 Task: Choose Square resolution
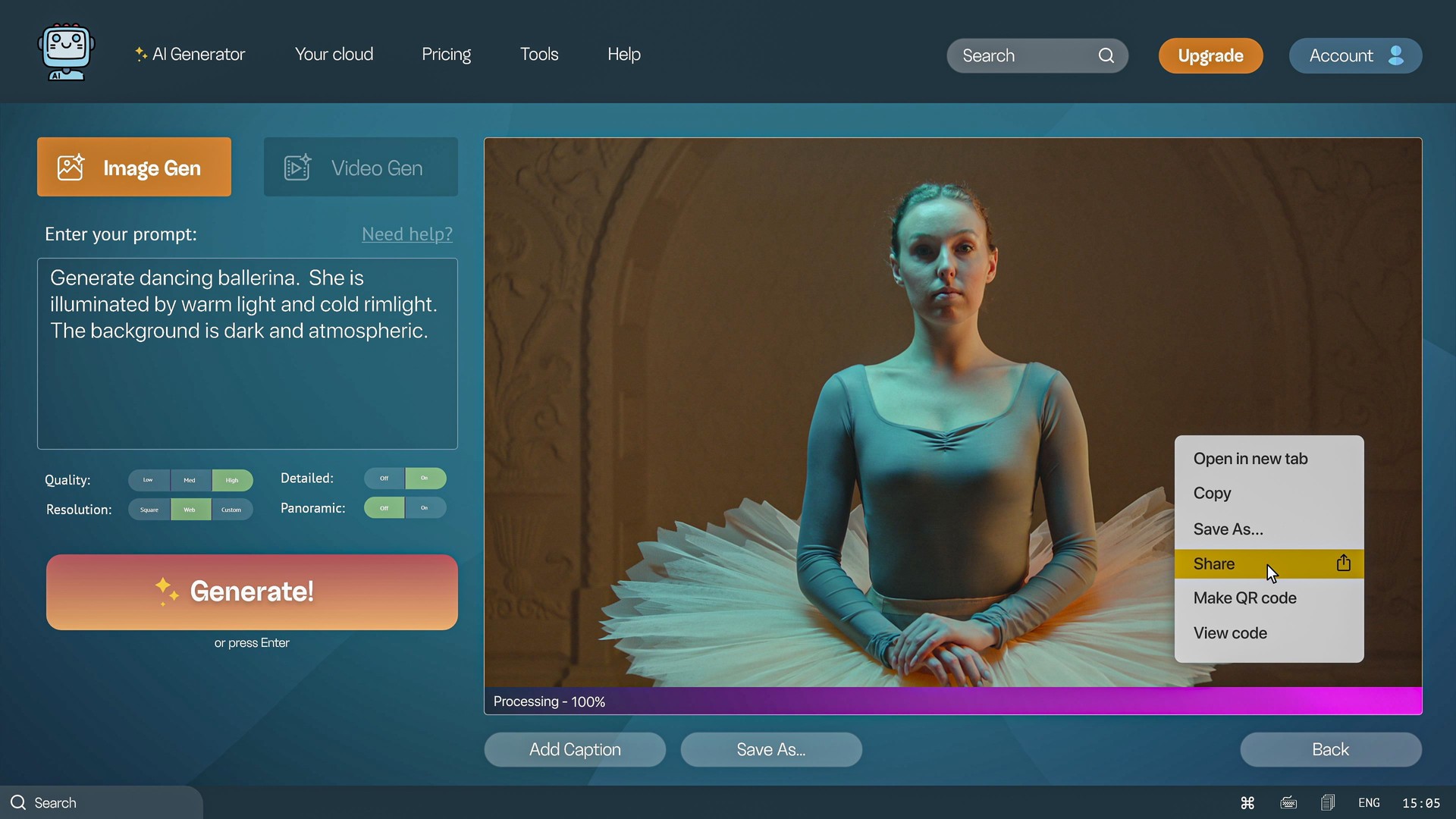[149, 509]
